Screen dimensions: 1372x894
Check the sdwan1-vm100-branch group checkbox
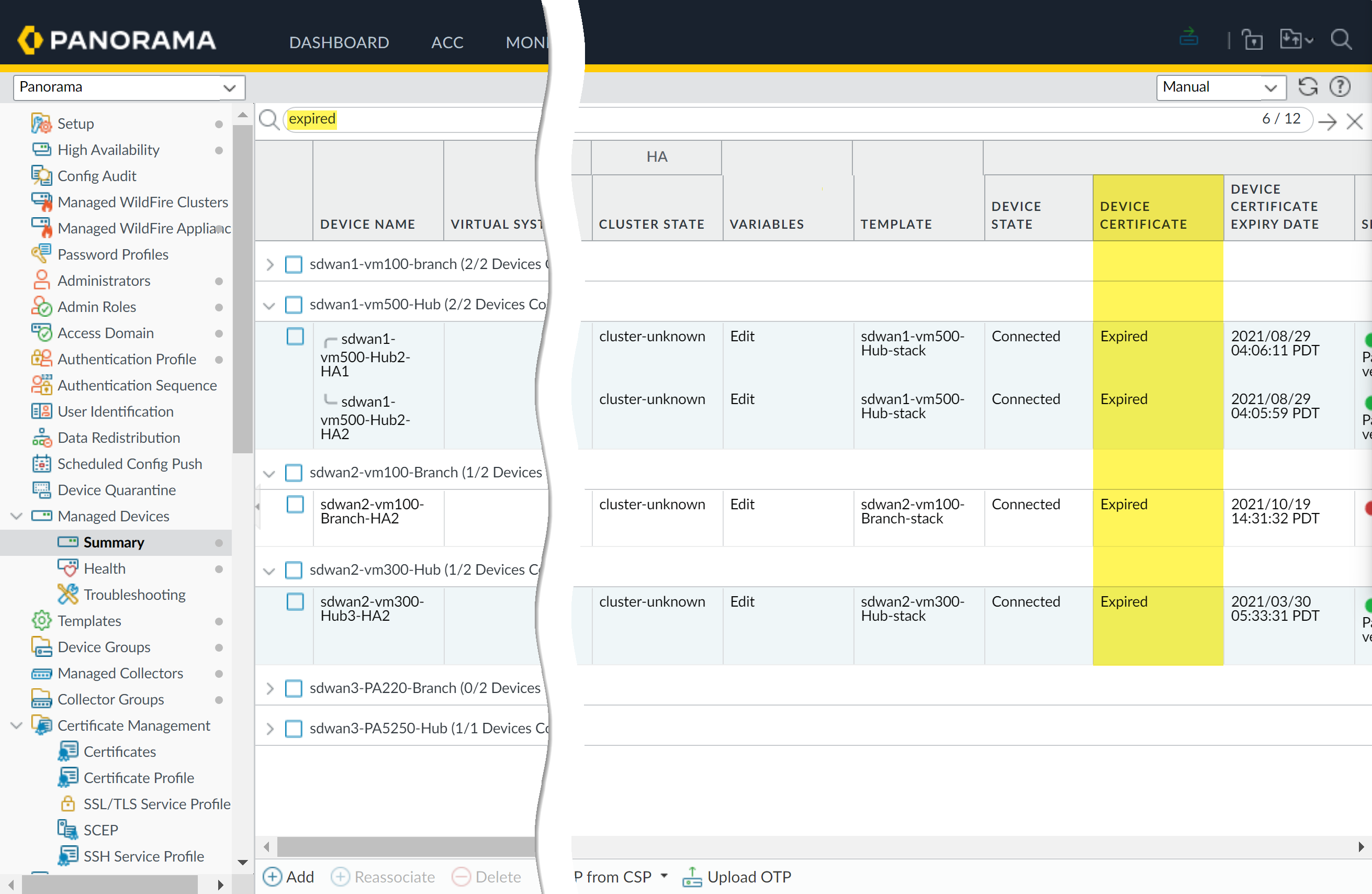pyautogui.click(x=294, y=264)
